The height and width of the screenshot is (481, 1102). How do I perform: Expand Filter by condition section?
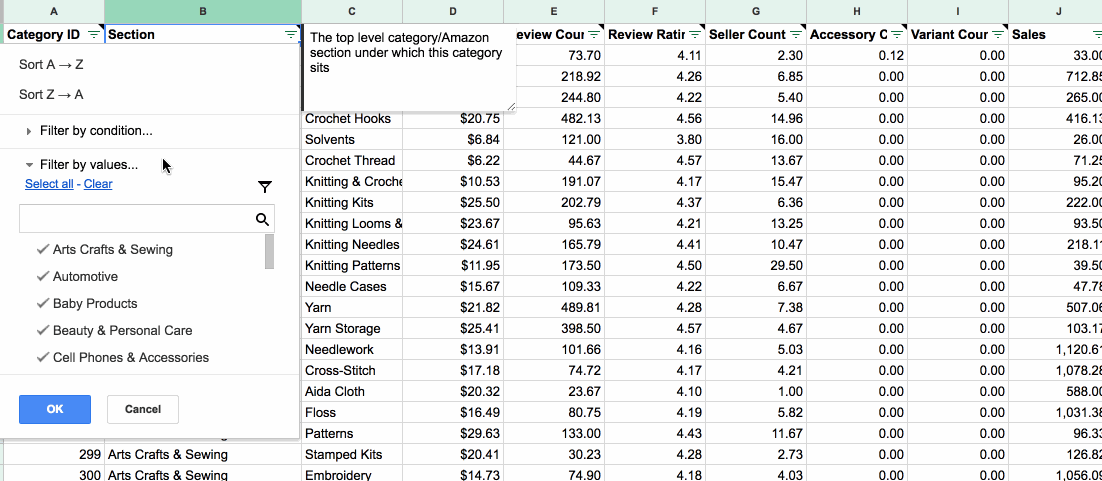point(89,131)
